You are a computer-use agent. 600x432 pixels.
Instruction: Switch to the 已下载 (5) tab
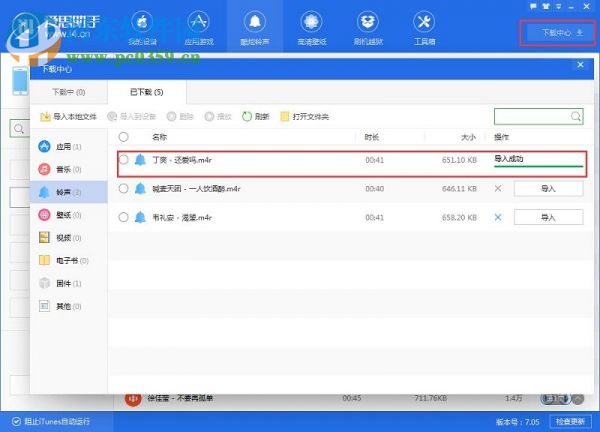tap(147, 92)
